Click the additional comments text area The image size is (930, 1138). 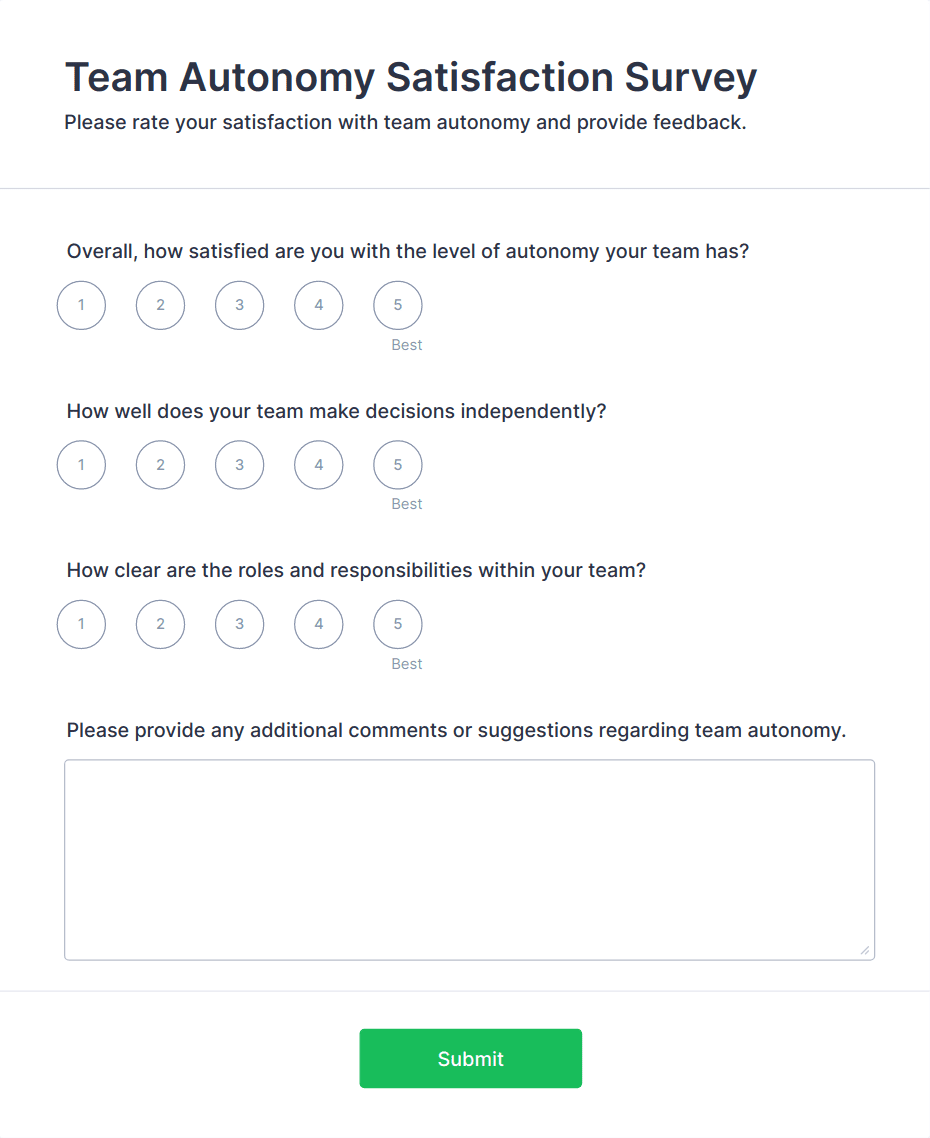pyautogui.click(x=469, y=860)
